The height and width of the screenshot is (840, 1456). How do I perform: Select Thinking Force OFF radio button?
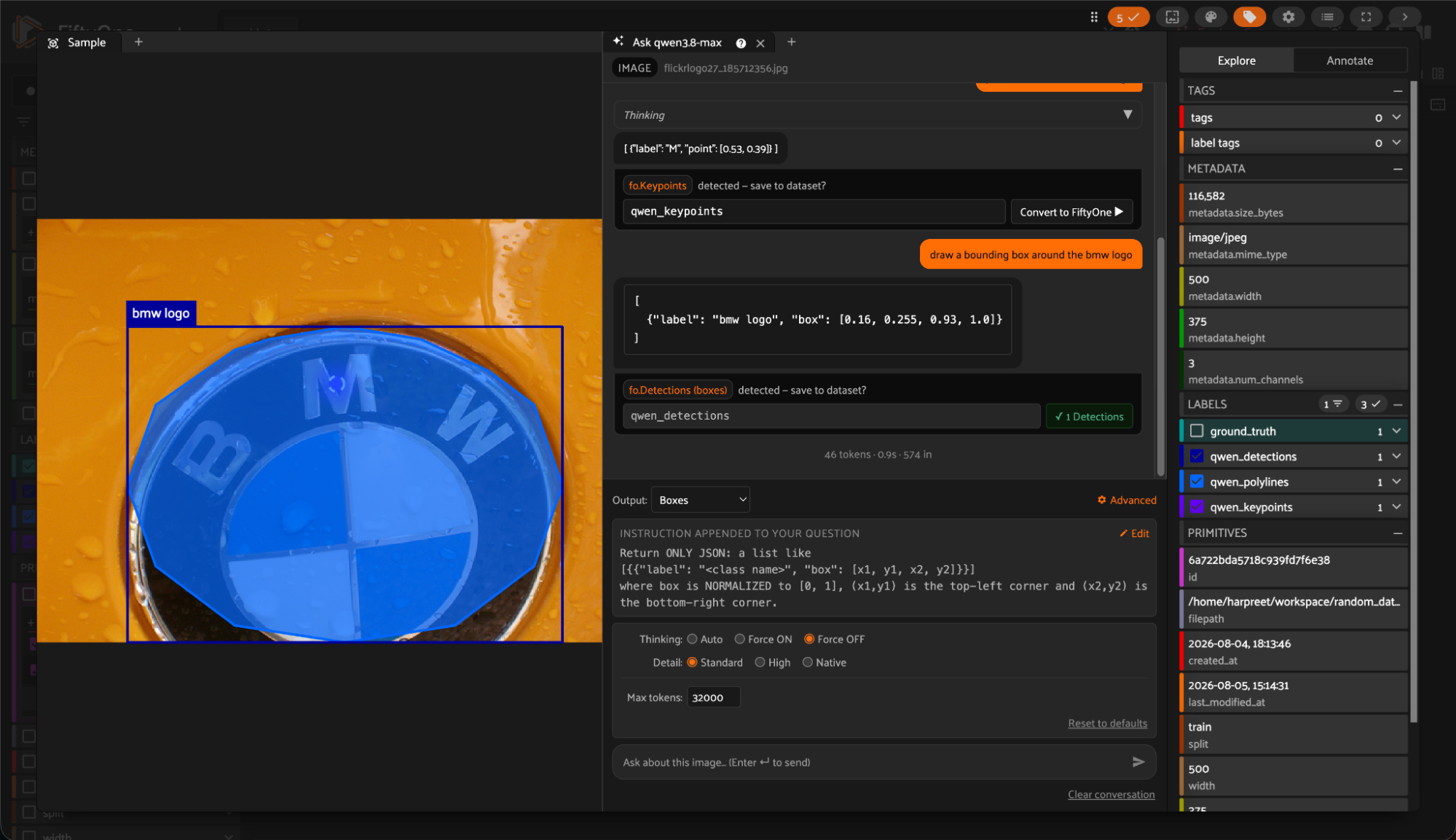(808, 639)
